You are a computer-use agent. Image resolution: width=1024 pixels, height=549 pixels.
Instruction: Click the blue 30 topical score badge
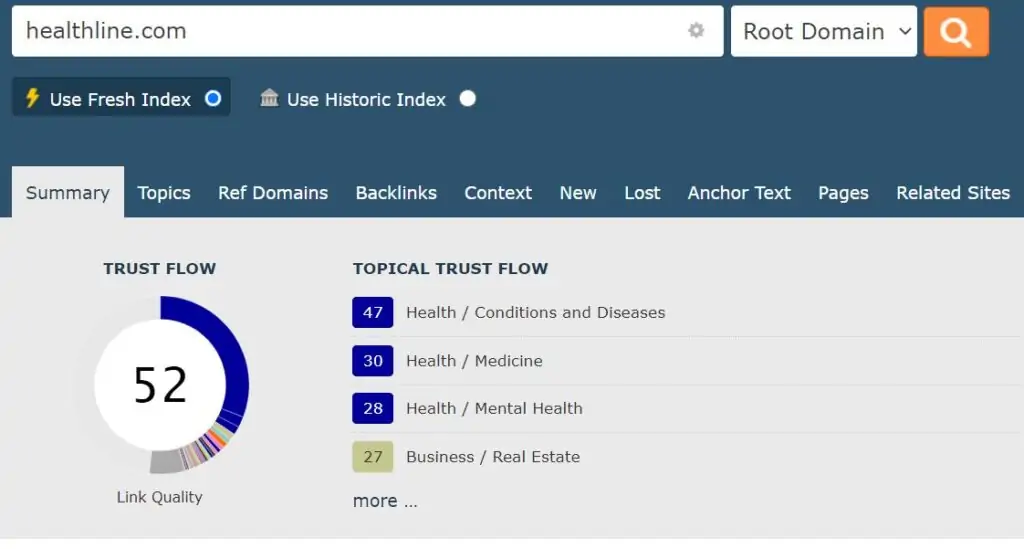point(373,360)
